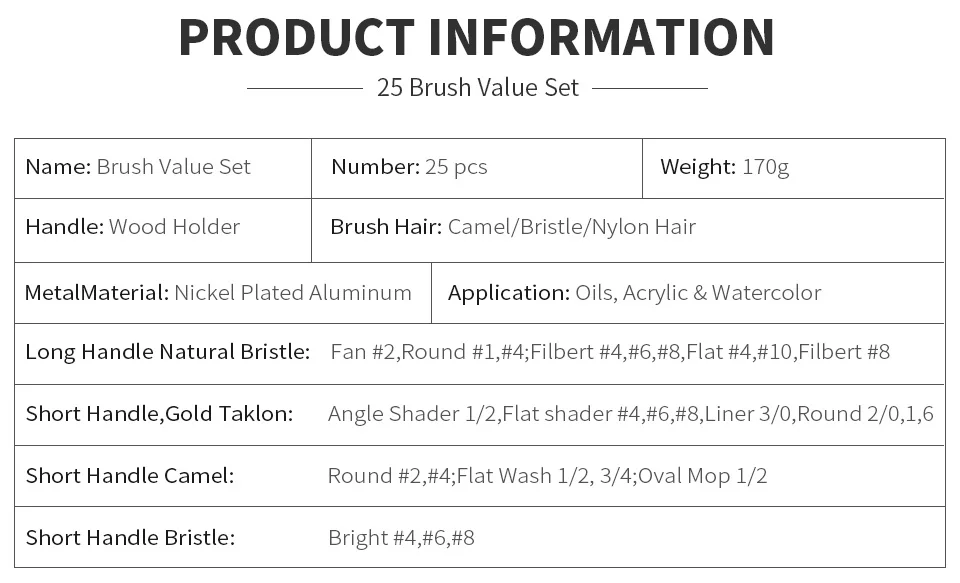Click the MetalMaterial label

click(97, 293)
